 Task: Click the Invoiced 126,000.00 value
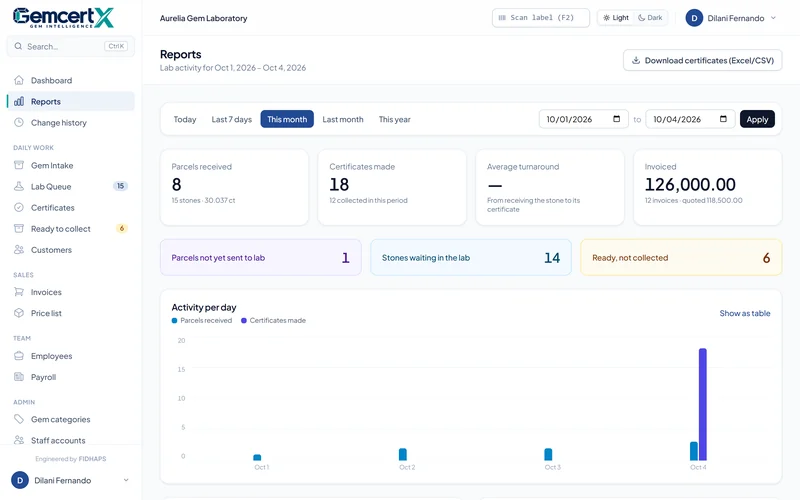(x=690, y=184)
